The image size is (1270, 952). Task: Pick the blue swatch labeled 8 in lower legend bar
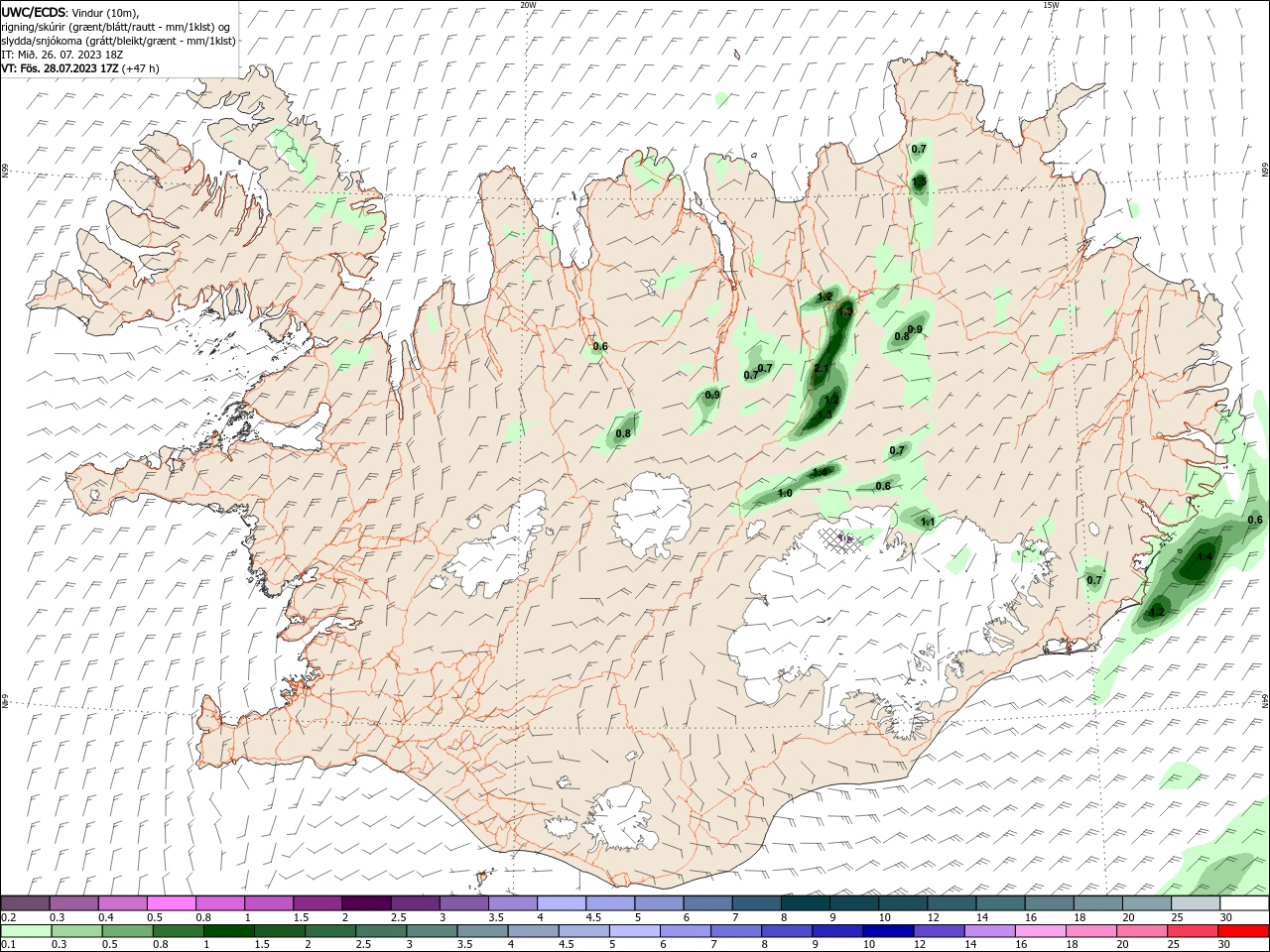click(x=787, y=931)
